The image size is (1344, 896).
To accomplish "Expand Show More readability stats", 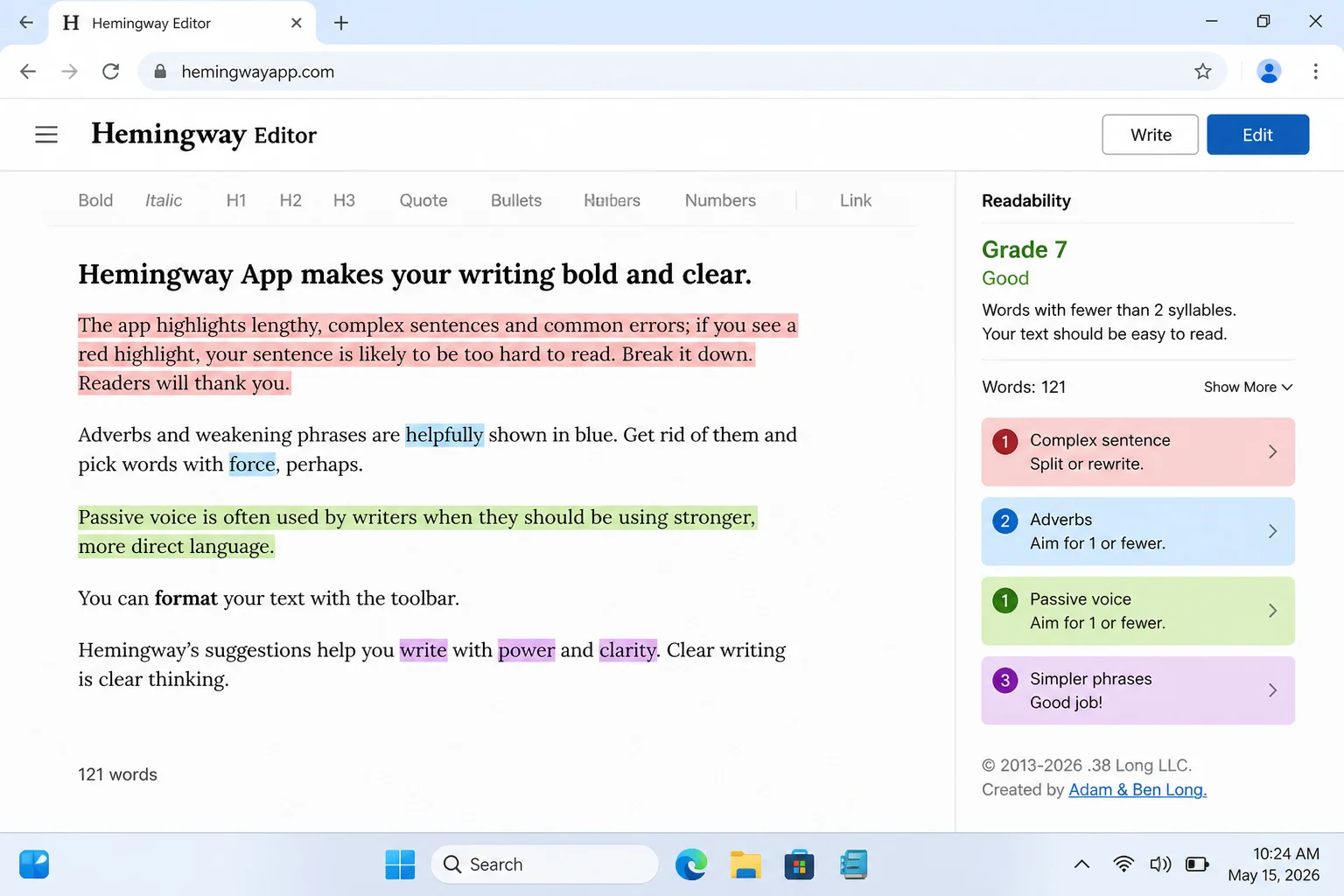I will coord(1248,387).
